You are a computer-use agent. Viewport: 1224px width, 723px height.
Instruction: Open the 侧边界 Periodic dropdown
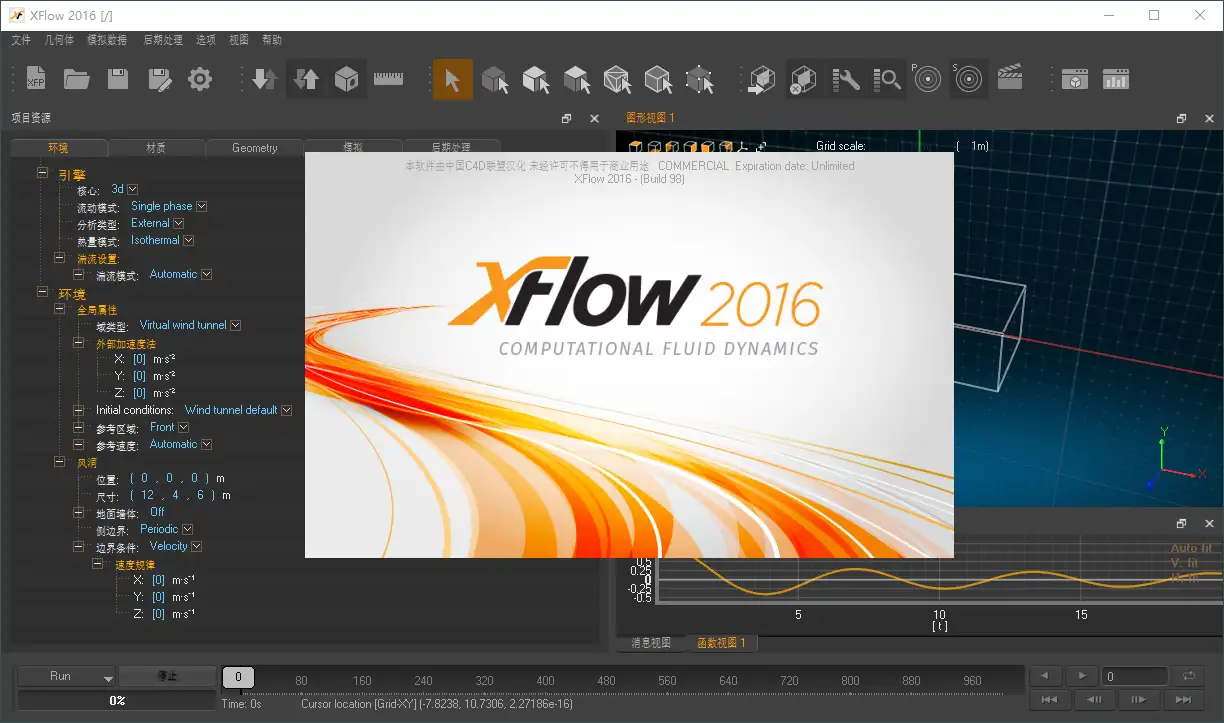point(188,529)
